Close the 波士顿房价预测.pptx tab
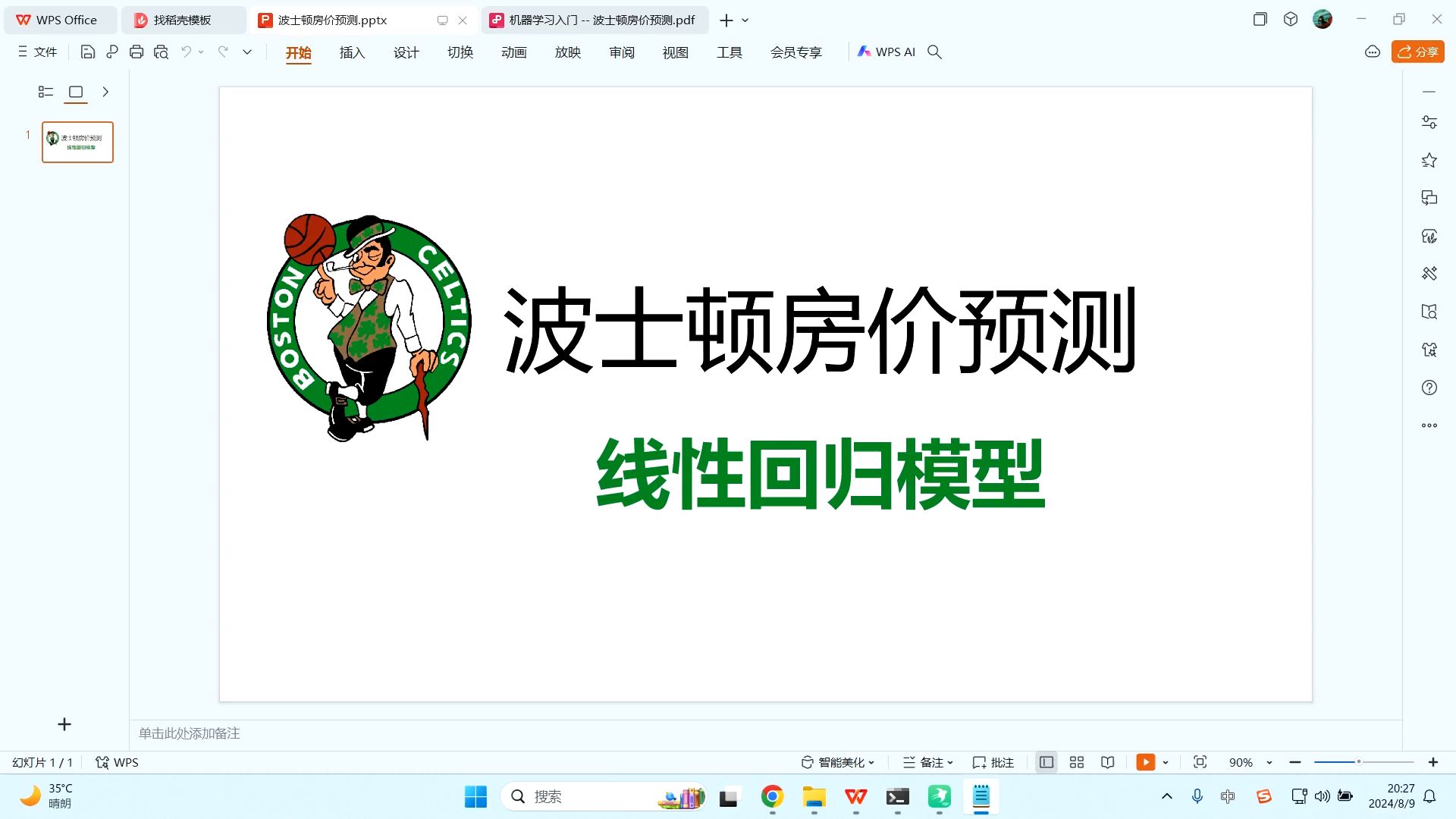The image size is (1456, 819). click(463, 20)
